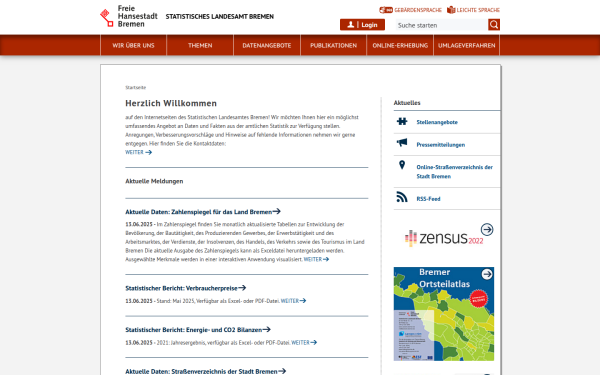This screenshot has width=600, height=375.
Task: Open Pressemitteilungen link
Action: (x=441, y=145)
